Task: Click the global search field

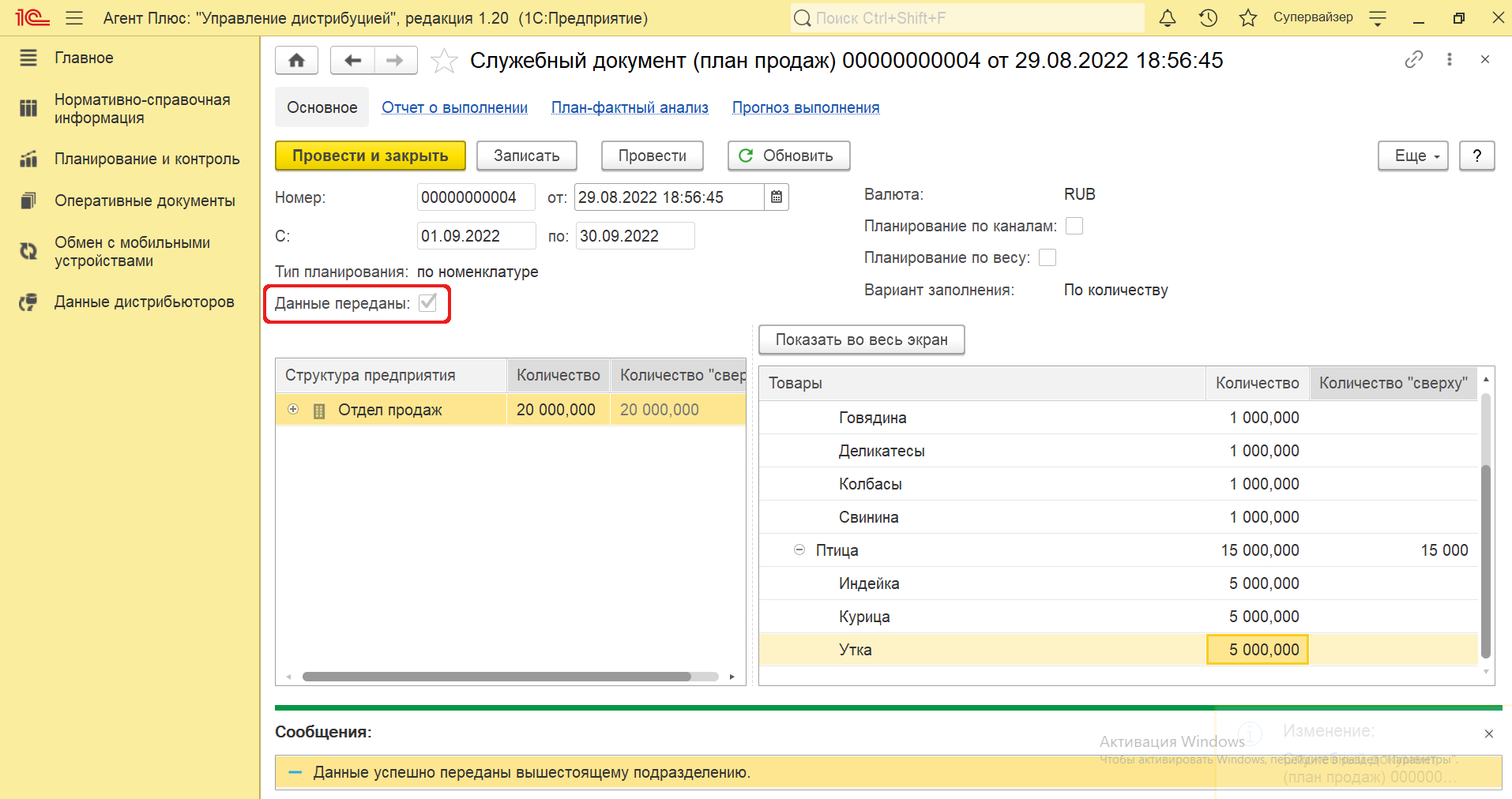Action: 968,17
